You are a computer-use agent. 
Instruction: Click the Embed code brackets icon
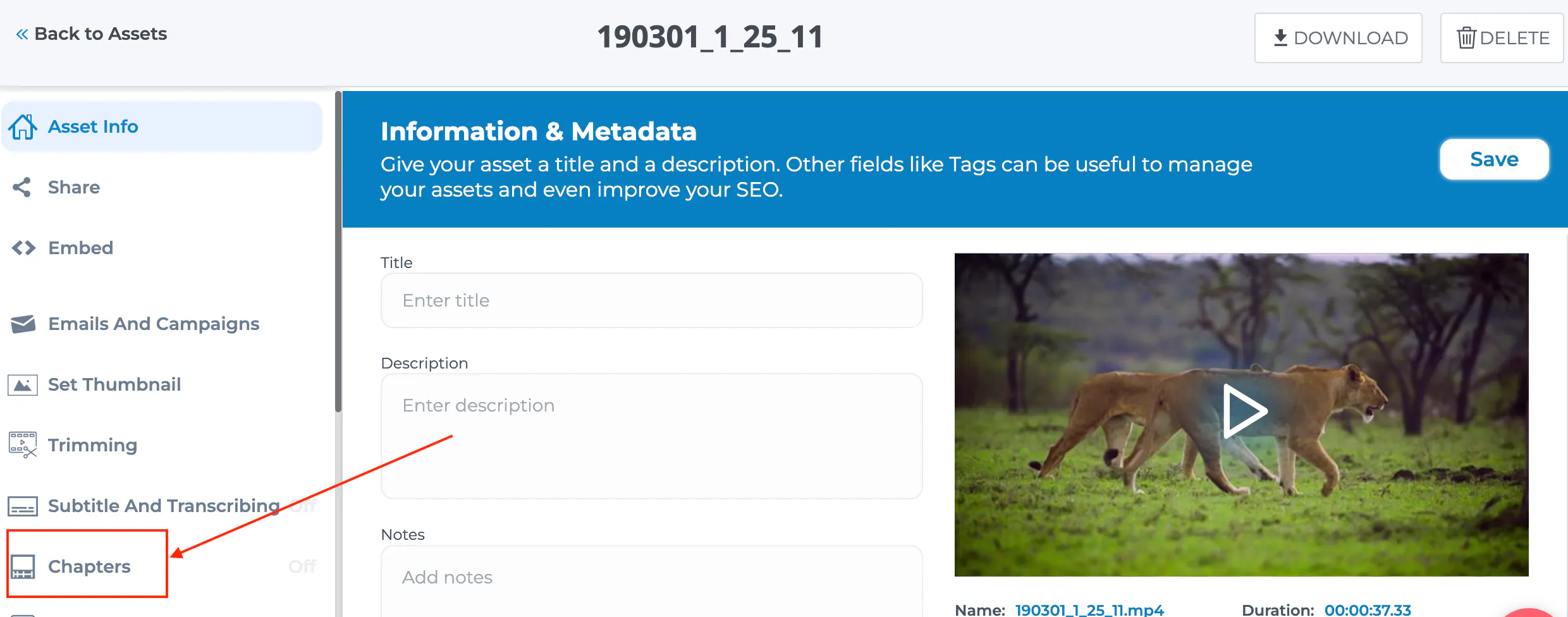(x=23, y=248)
